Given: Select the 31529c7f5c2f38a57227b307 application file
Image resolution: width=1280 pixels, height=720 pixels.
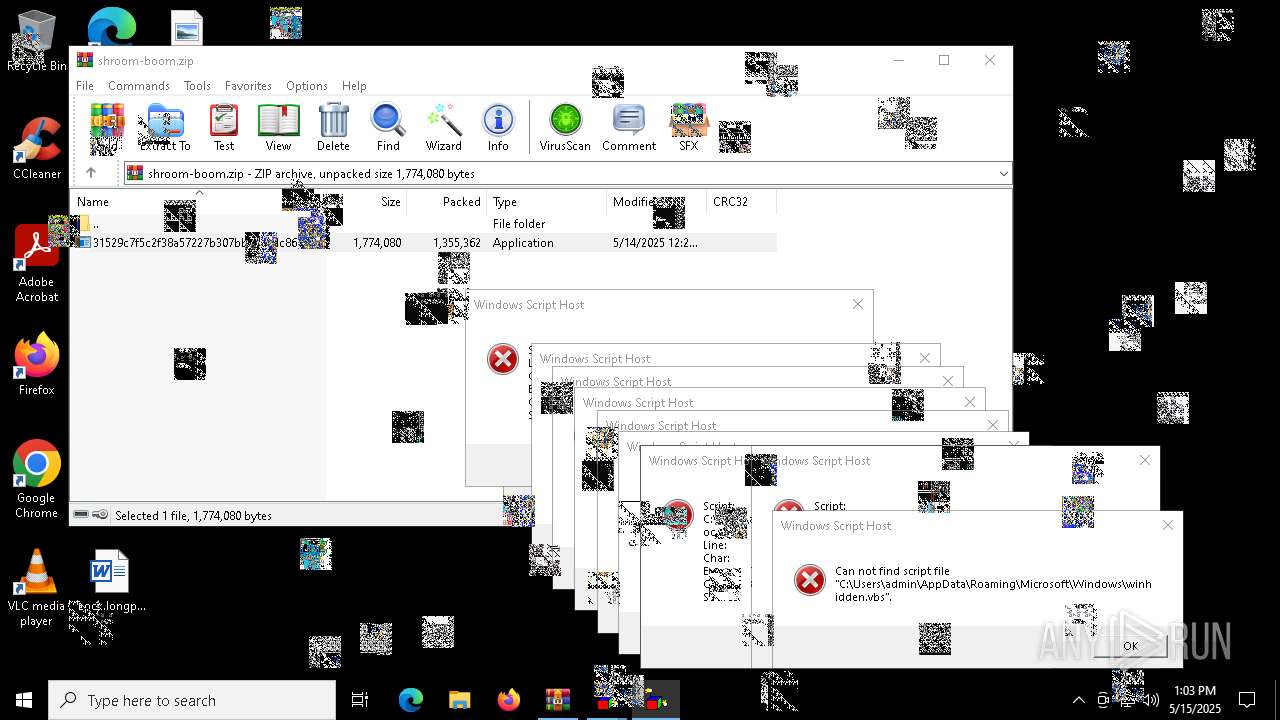Looking at the screenshot, I should [x=424, y=243].
